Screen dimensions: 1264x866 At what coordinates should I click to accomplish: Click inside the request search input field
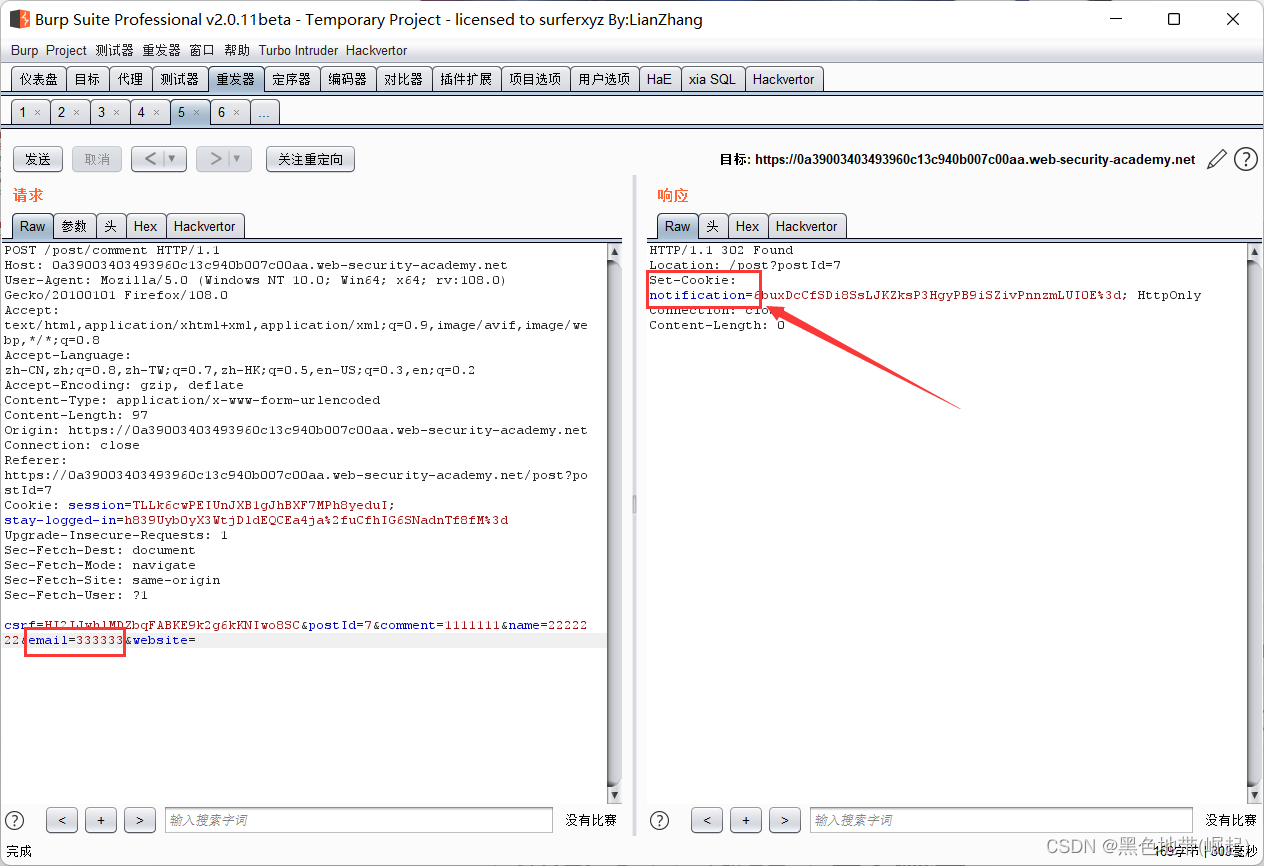tap(358, 820)
